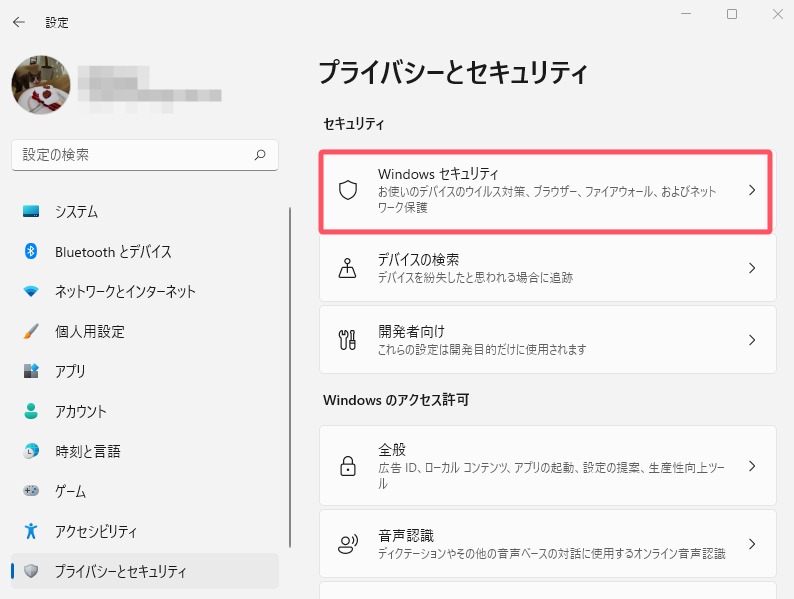Image resolution: width=794 pixels, height=599 pixels.
Task: Click the sidebar vertical scrollbar
Action: [x=290, y=377]
